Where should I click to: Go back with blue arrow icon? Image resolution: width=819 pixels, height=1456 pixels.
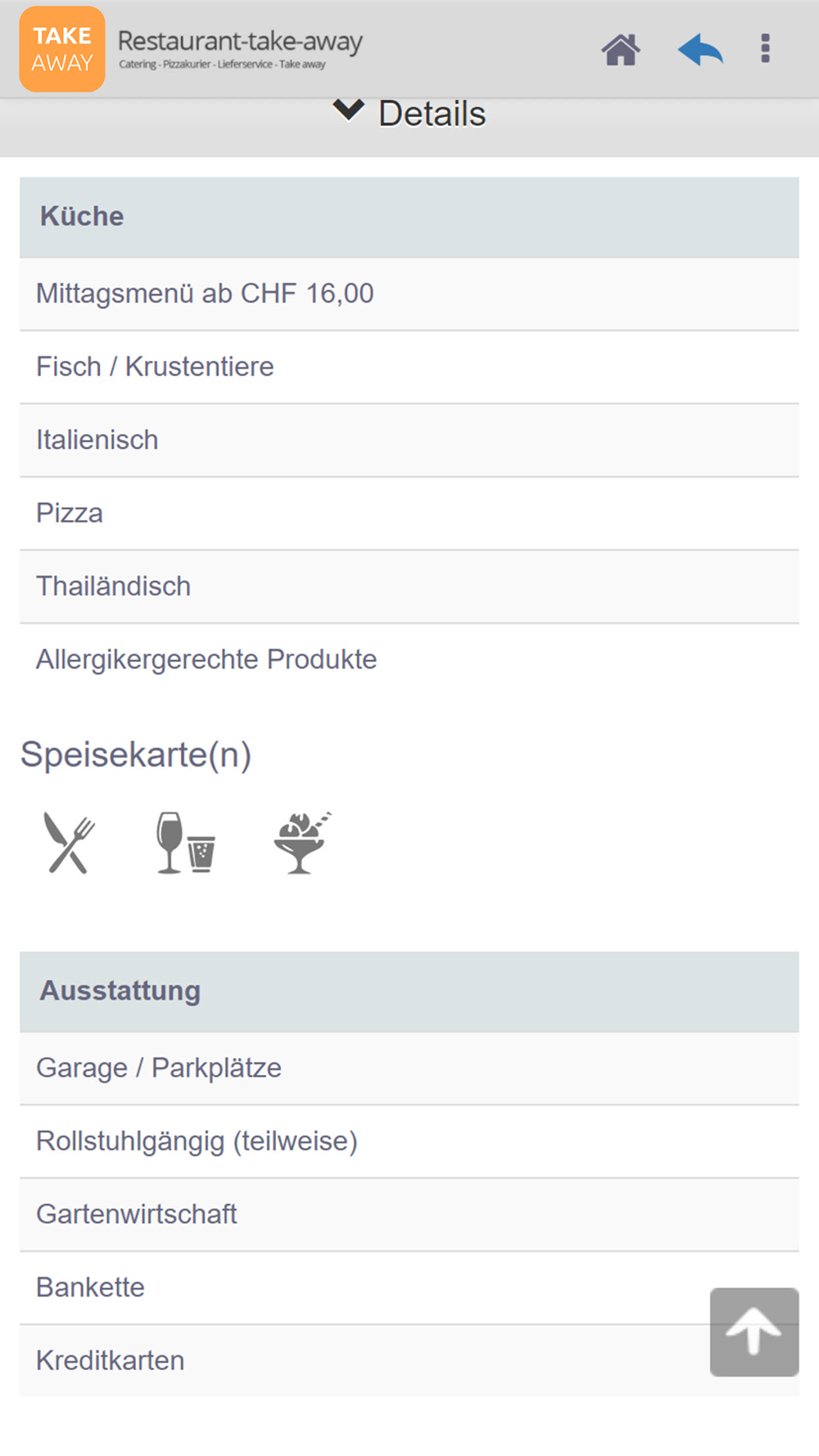[700, 49]
